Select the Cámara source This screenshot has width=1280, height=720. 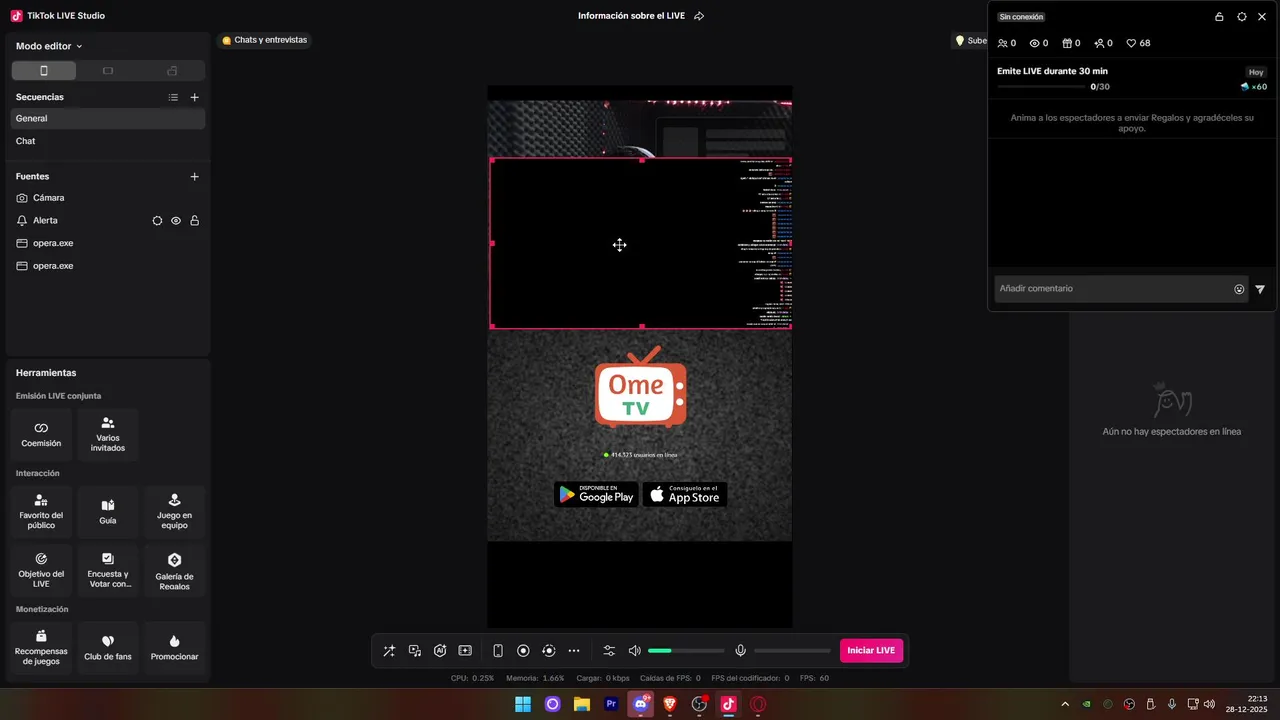[108, 198]
